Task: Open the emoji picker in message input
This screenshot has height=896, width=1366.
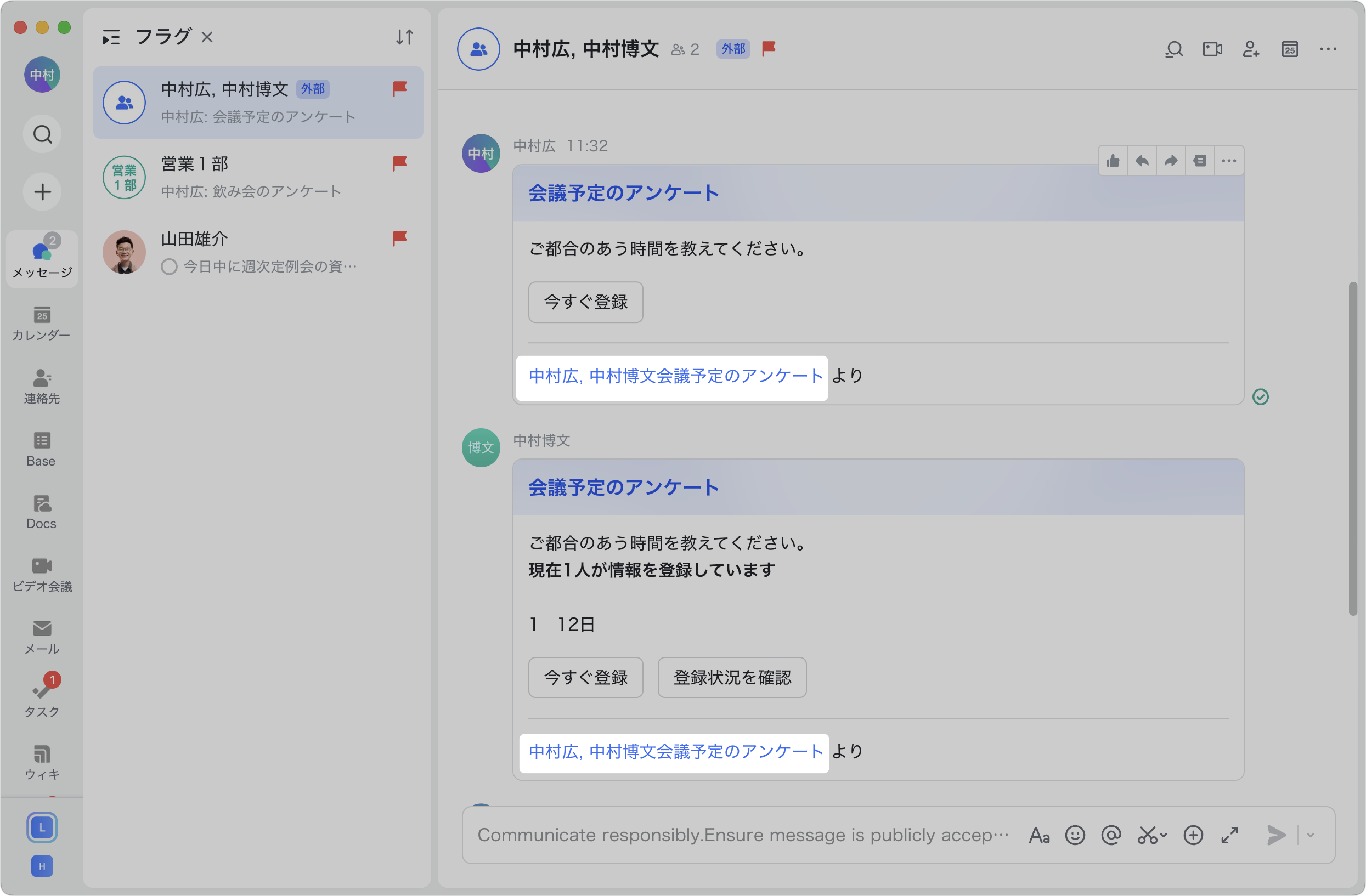Action: tap(1075, 835)
